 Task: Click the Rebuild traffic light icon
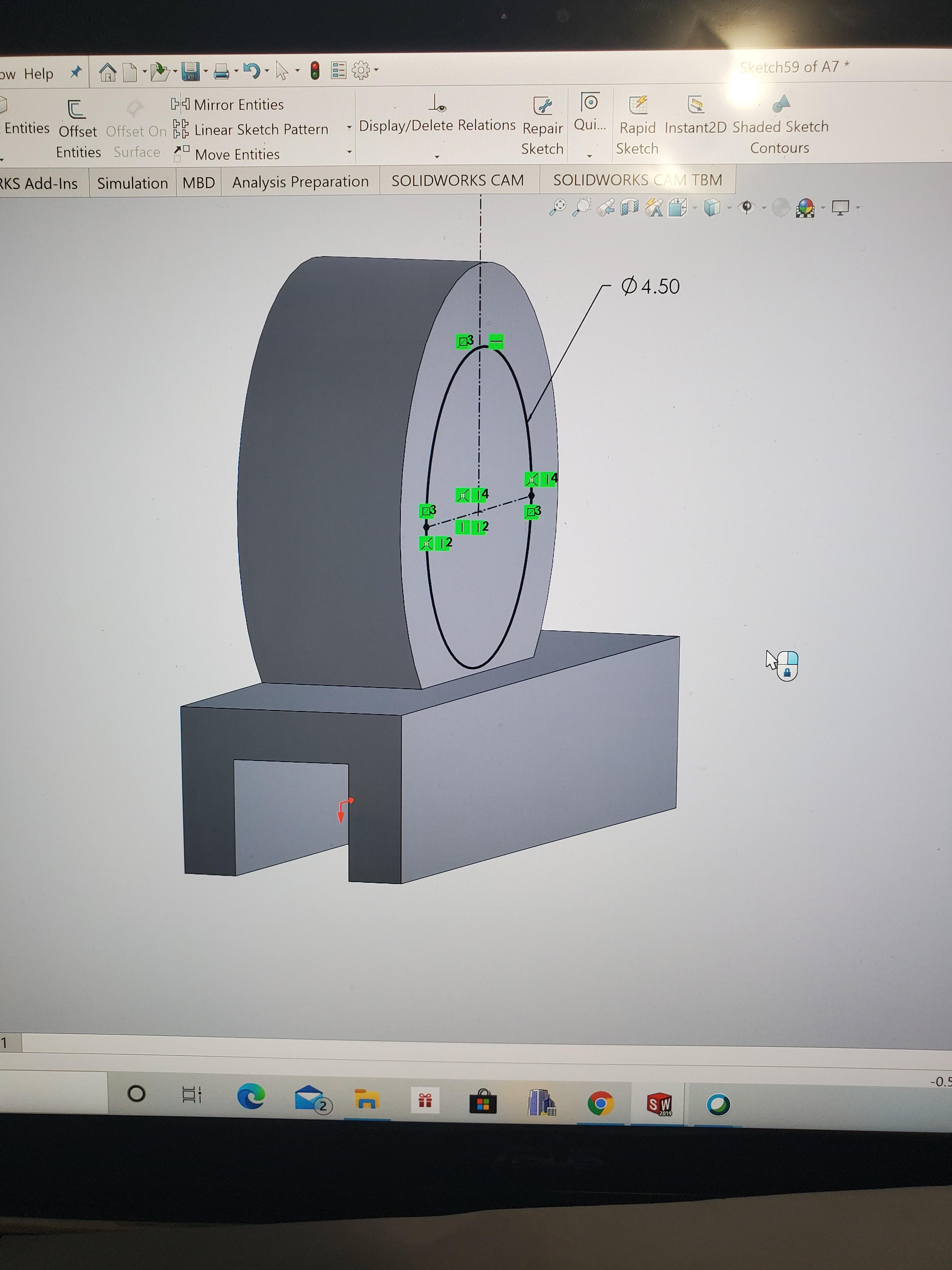coord(314,71)
